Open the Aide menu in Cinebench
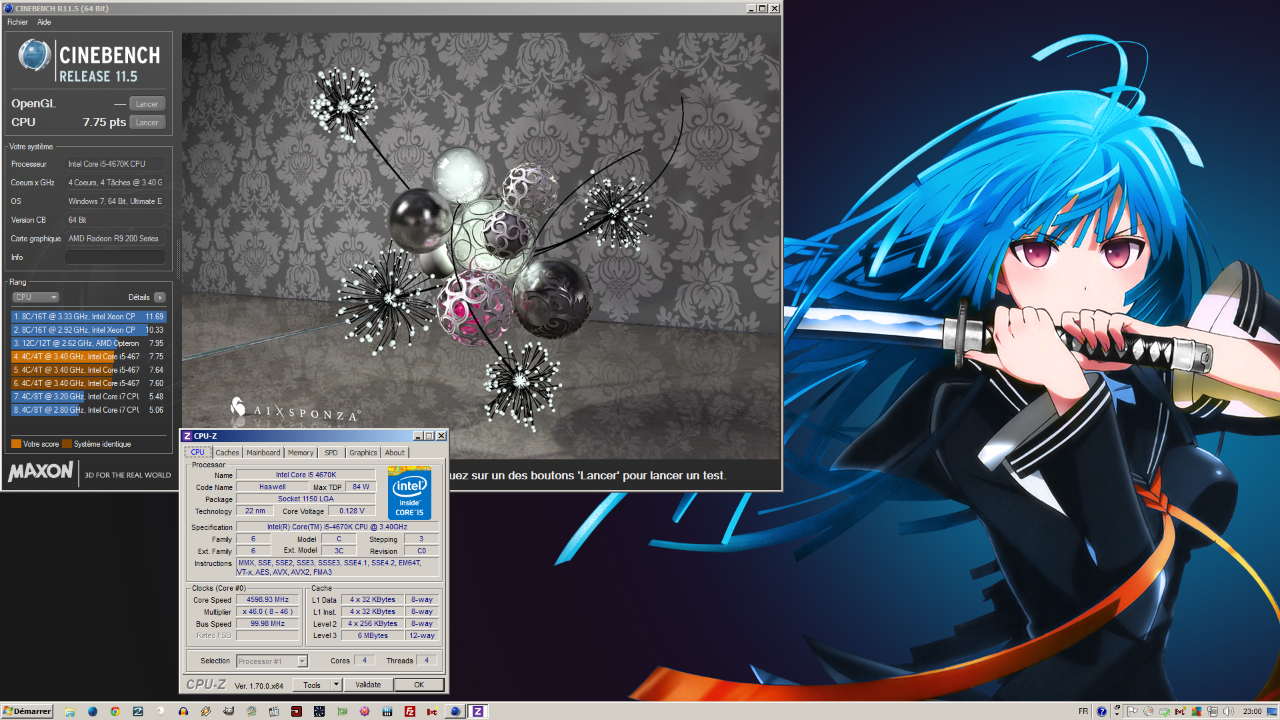1280x720 pixels. [x=44, y=22]
